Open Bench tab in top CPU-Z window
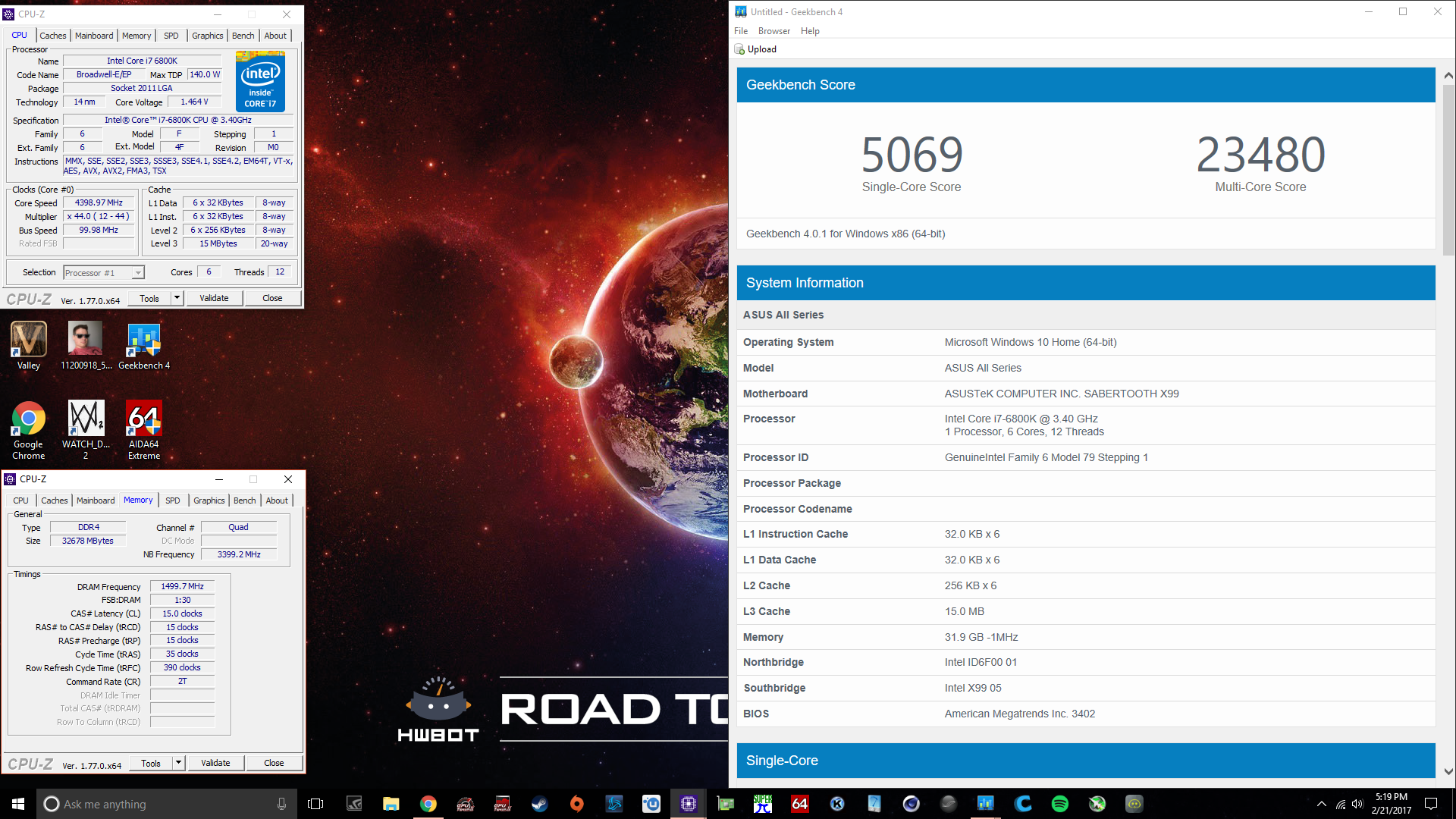 (x=243, y=36)
